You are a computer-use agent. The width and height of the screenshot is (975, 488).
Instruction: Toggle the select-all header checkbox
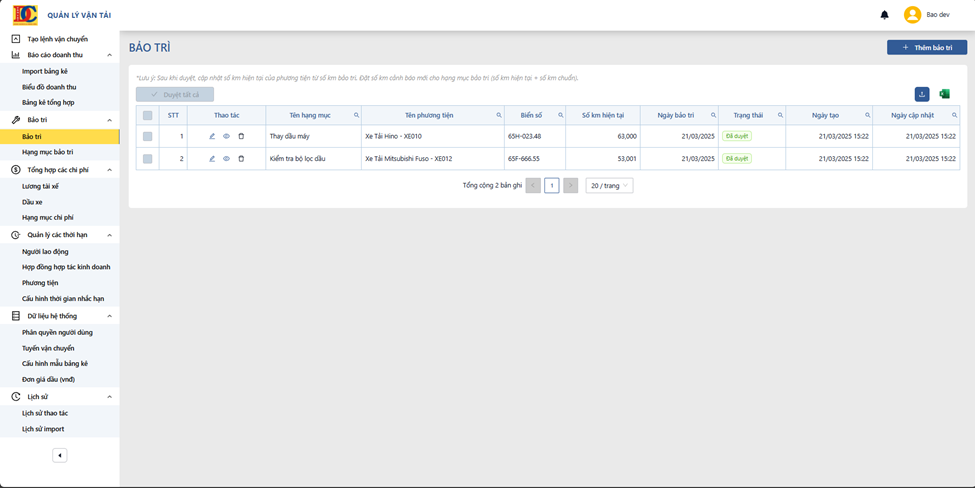point(147,115)
